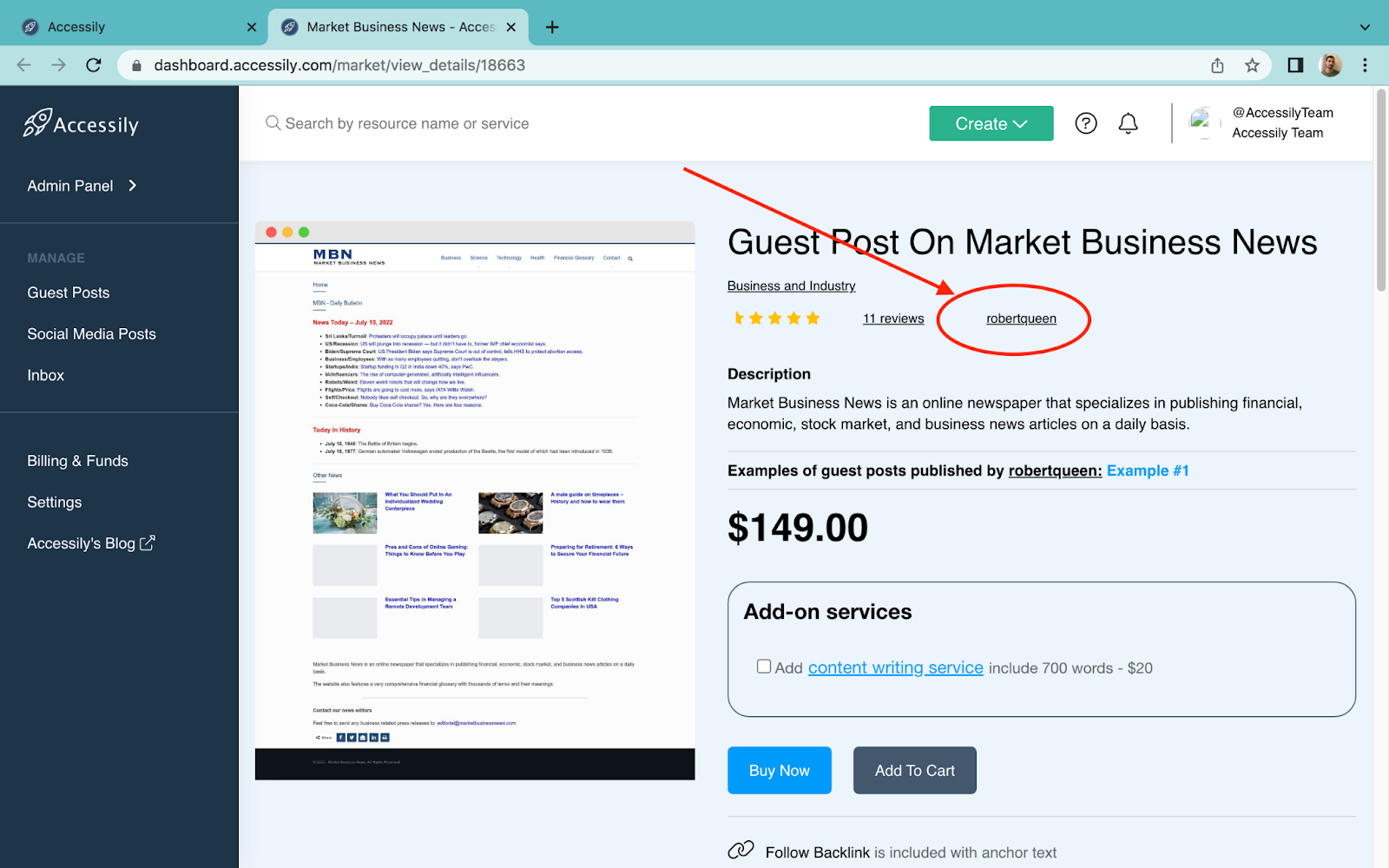This screenshot has height=868, width=1389.
Task: Toggle the browser side panel icon
Action: click(1295, 65)
